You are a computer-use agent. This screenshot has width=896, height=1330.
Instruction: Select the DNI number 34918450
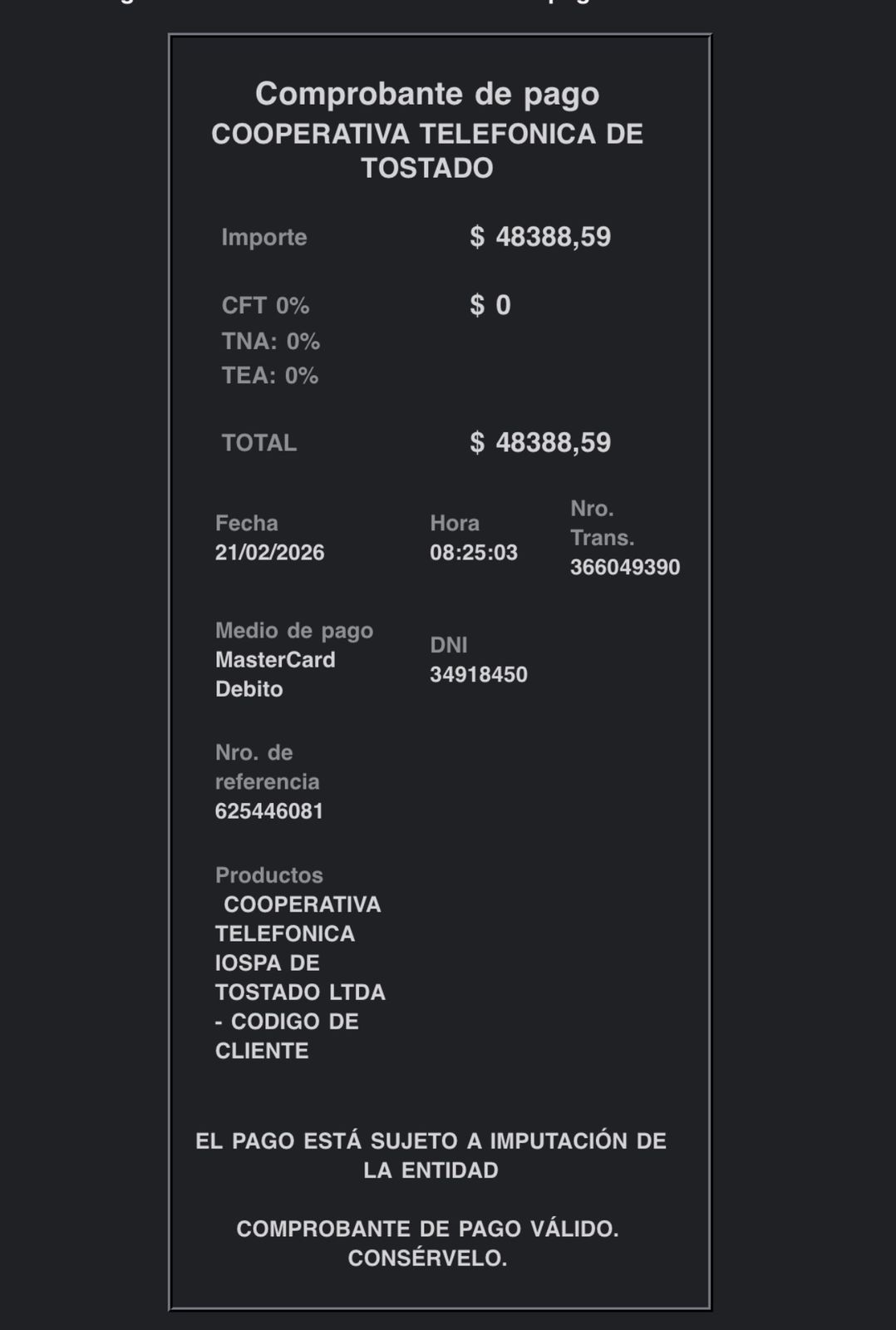click(x=479, y=674)
